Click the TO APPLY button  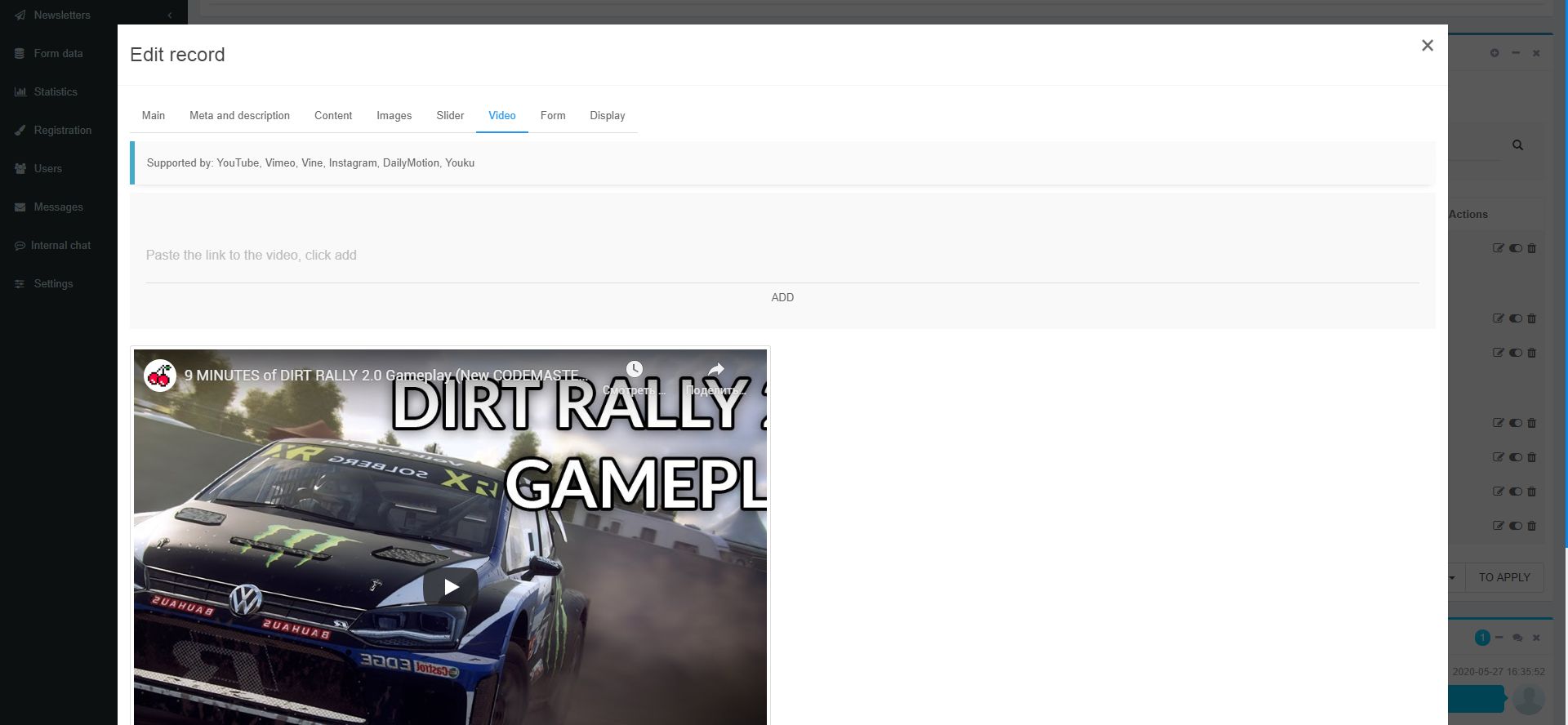click(1504, 578)
